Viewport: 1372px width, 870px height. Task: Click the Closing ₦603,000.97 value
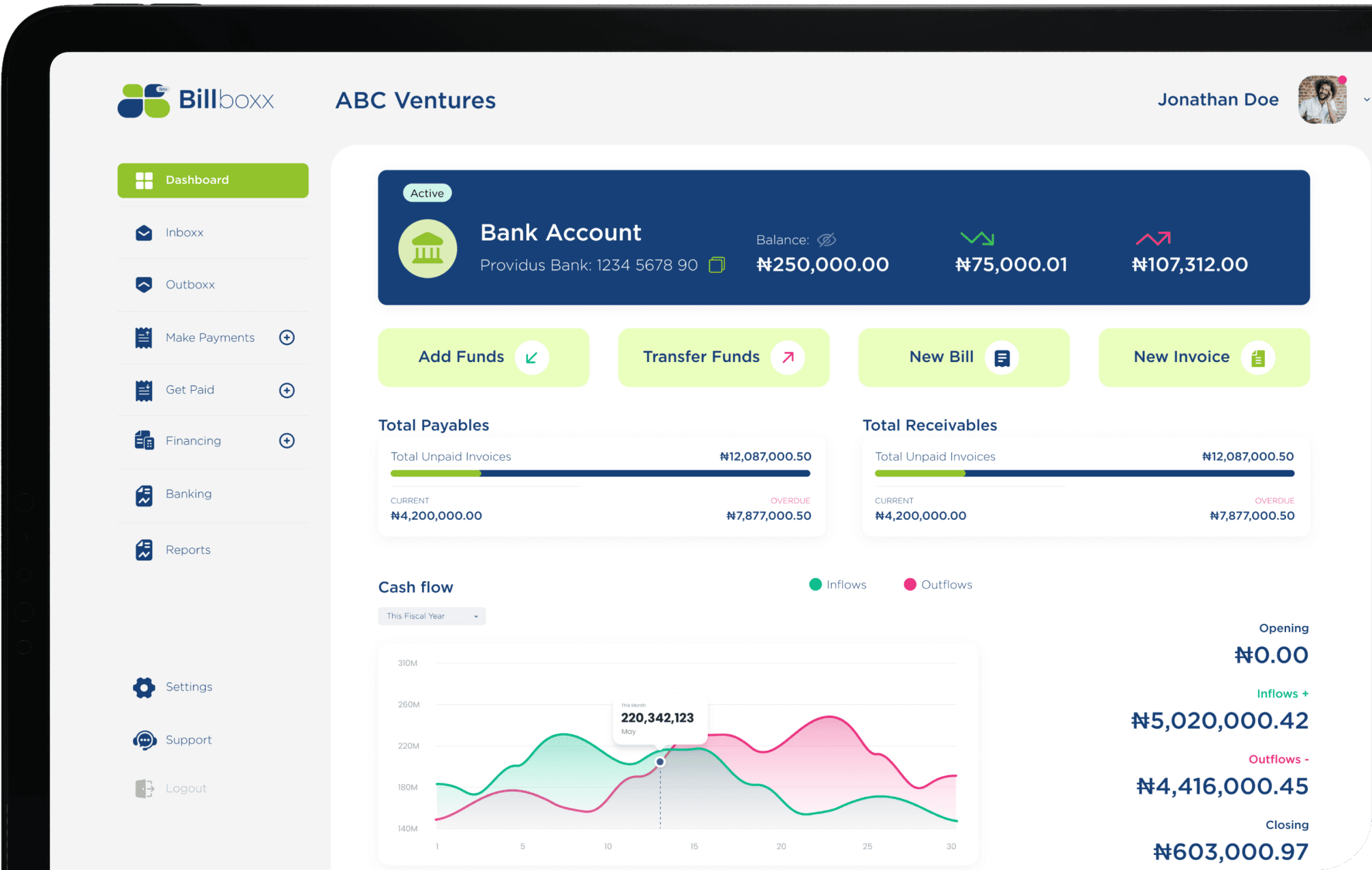(1231, 852)
